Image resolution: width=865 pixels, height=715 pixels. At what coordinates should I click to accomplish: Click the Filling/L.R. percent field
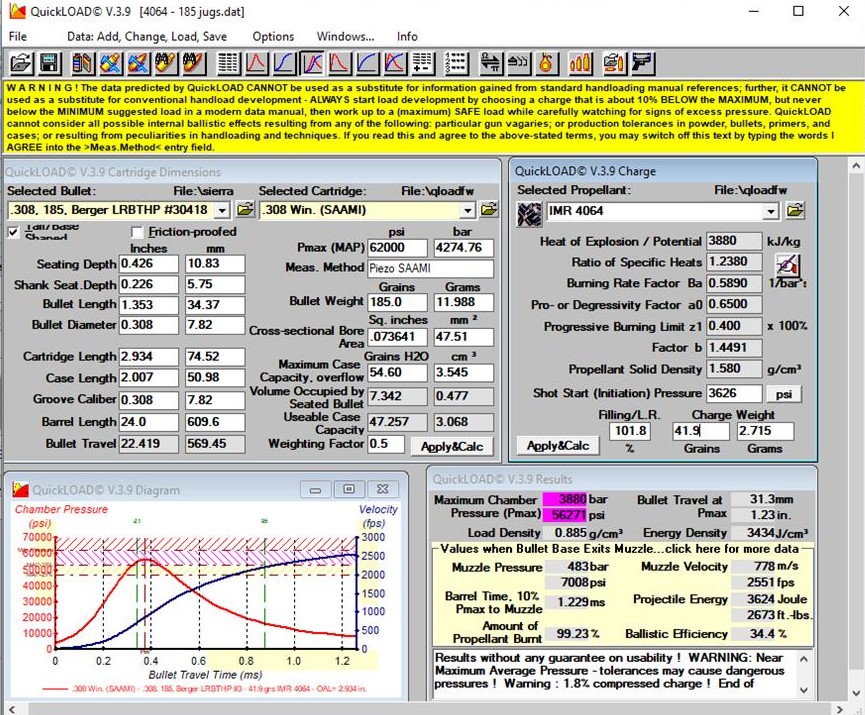(629, 431)
